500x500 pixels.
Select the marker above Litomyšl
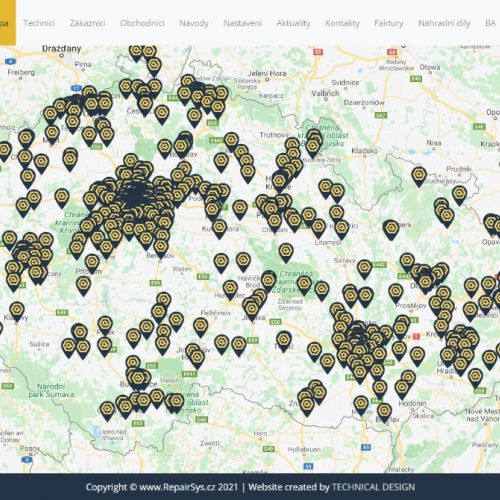tap(318, 228)
